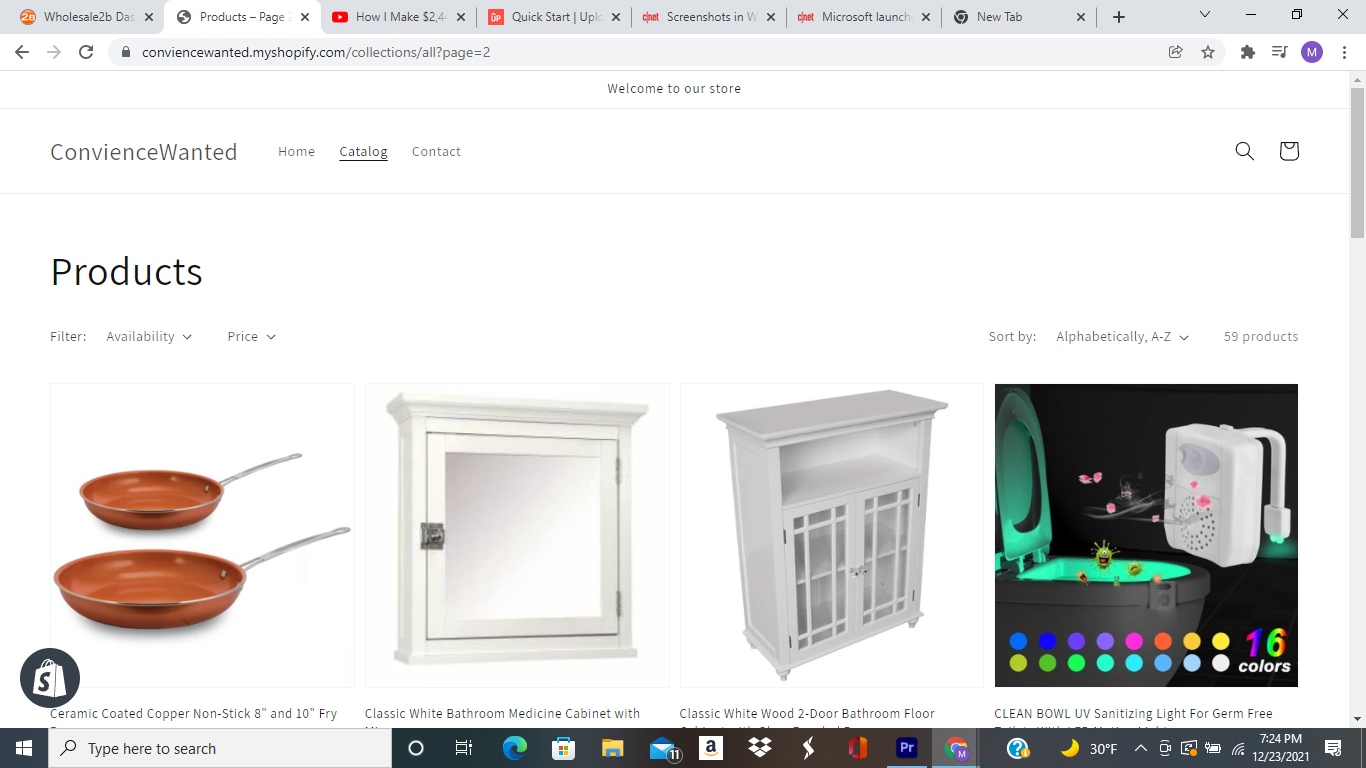Reload the page with the refresh icon

(x=86, y=52)
